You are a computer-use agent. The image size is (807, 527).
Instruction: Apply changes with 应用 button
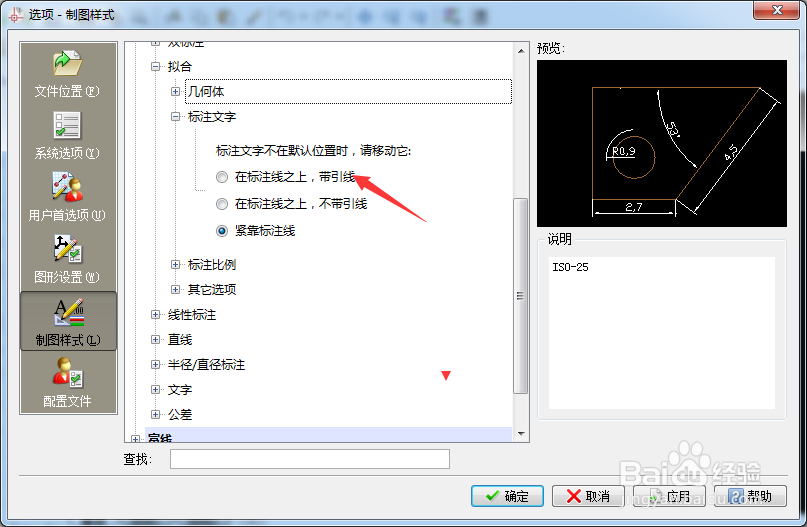tap(669, 496)
